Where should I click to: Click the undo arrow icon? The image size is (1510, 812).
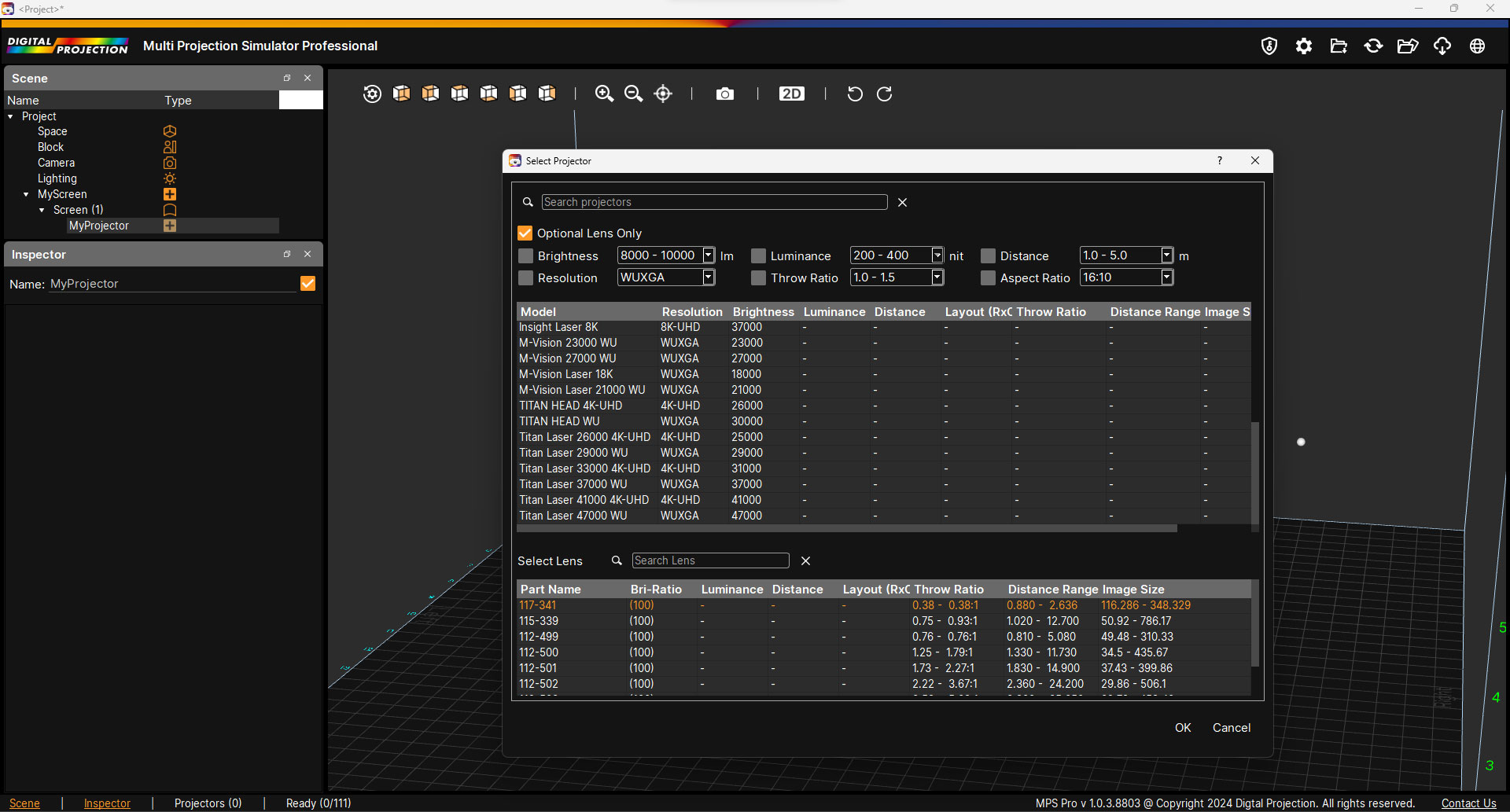(855, 94)
